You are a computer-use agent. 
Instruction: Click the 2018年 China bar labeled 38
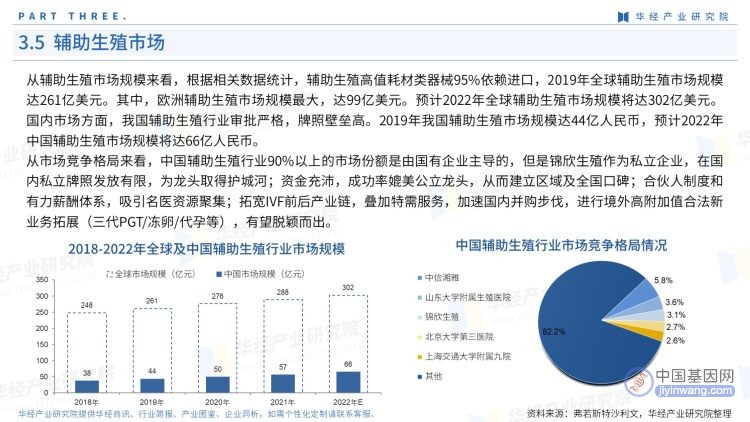[x=87, y=387]
